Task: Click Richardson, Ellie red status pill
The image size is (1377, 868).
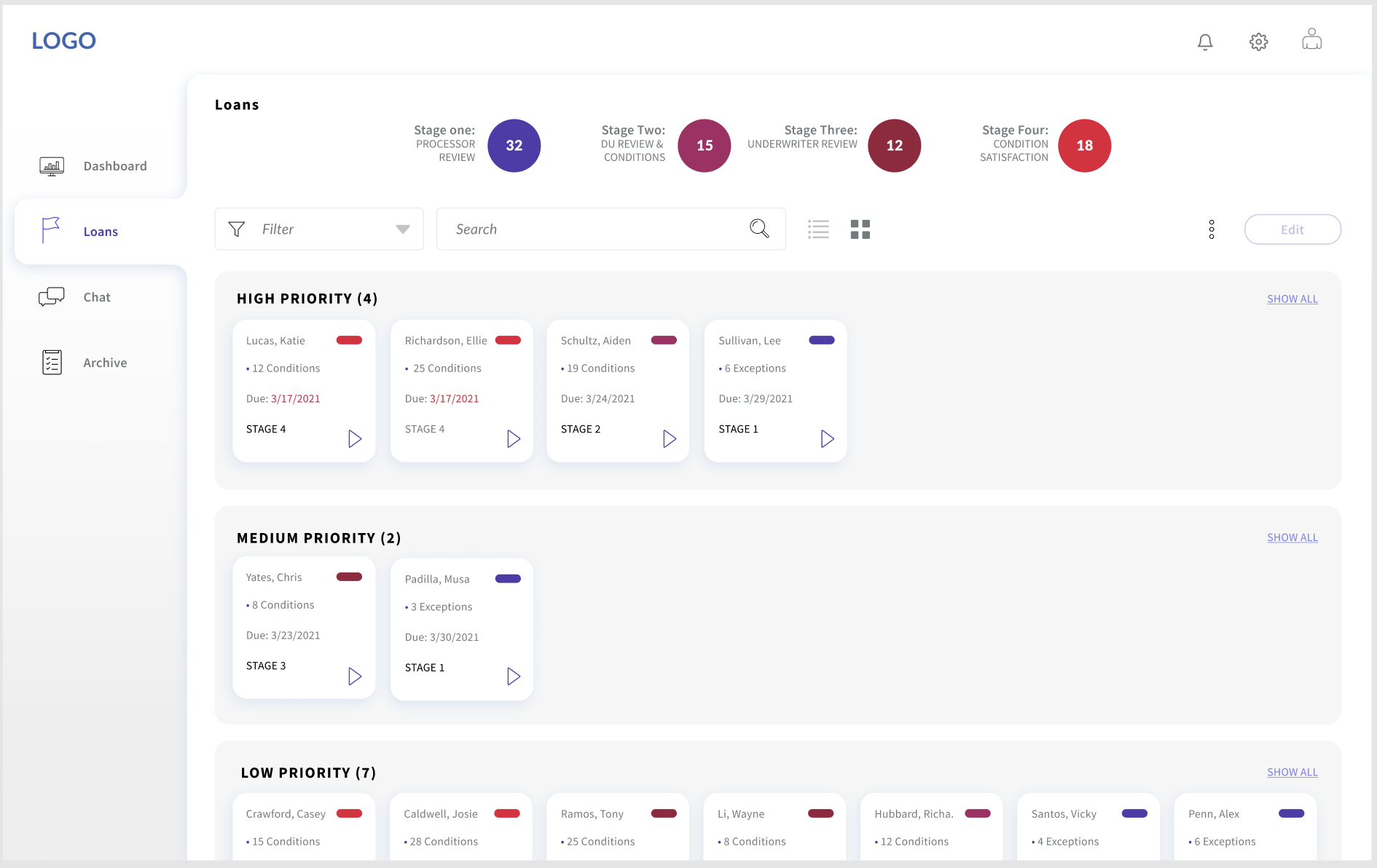Action: click(x=508, y=340)
